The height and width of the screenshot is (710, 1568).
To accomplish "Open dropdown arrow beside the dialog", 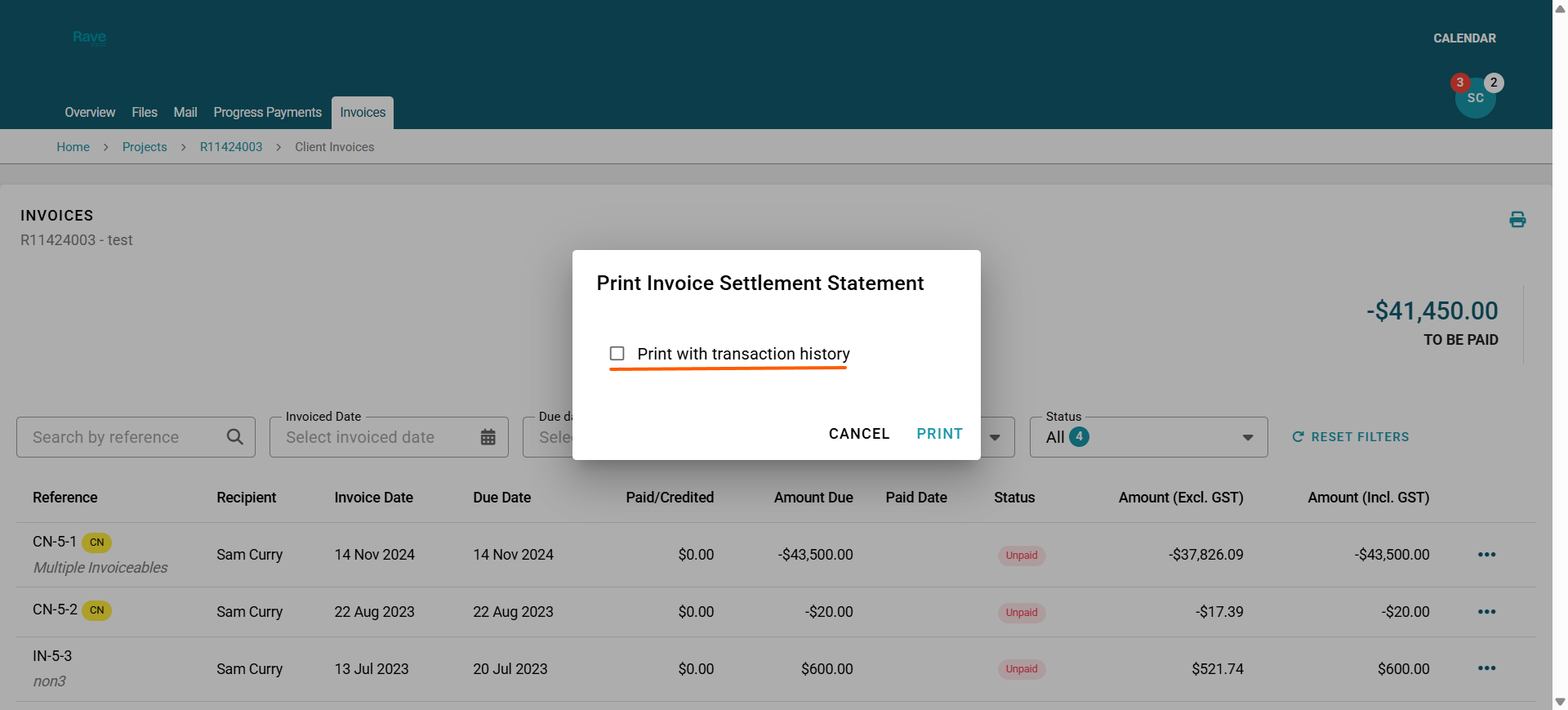I will pyautogui.click(x=995, y=437).
